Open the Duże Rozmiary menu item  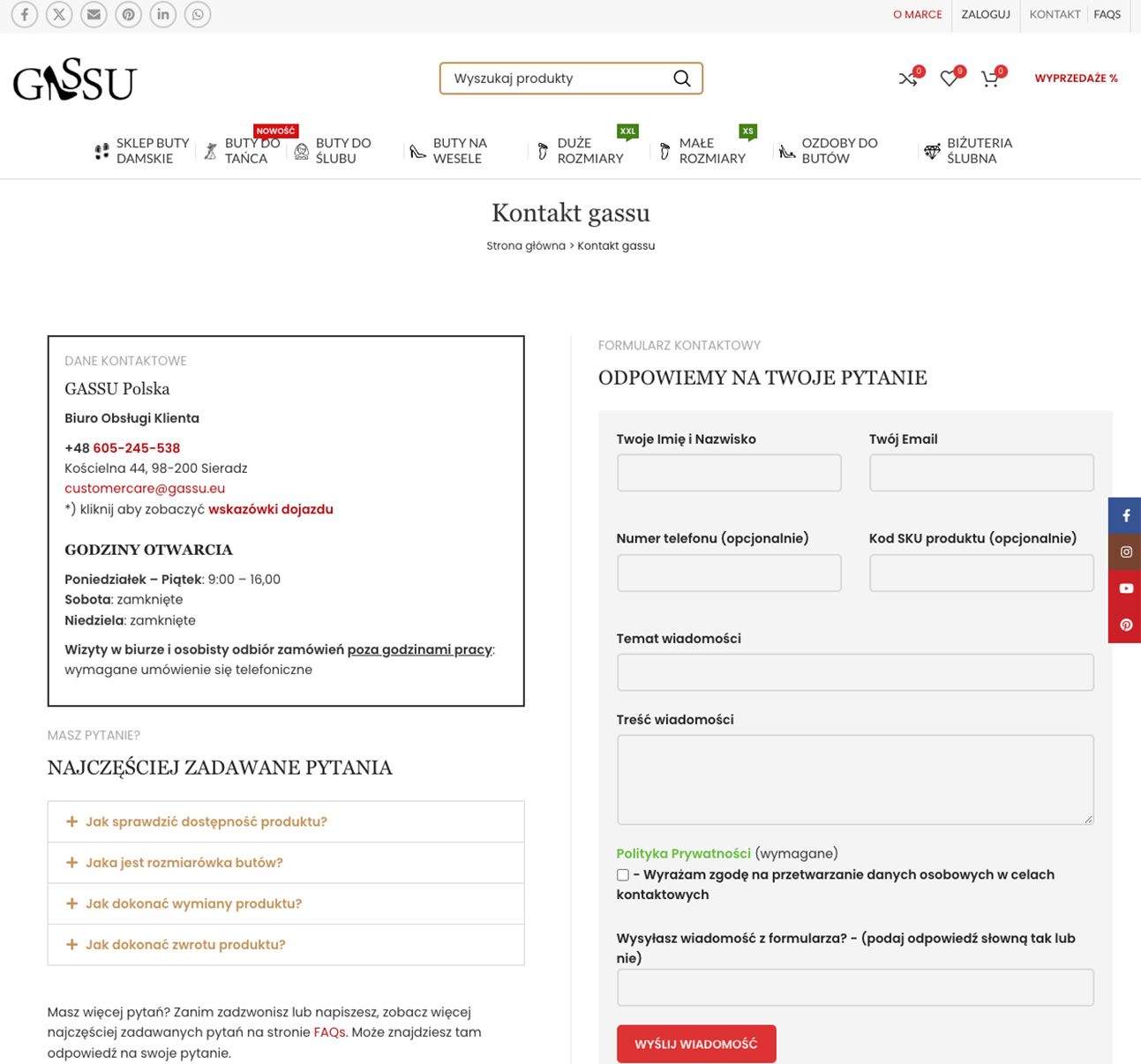(590, 151)
